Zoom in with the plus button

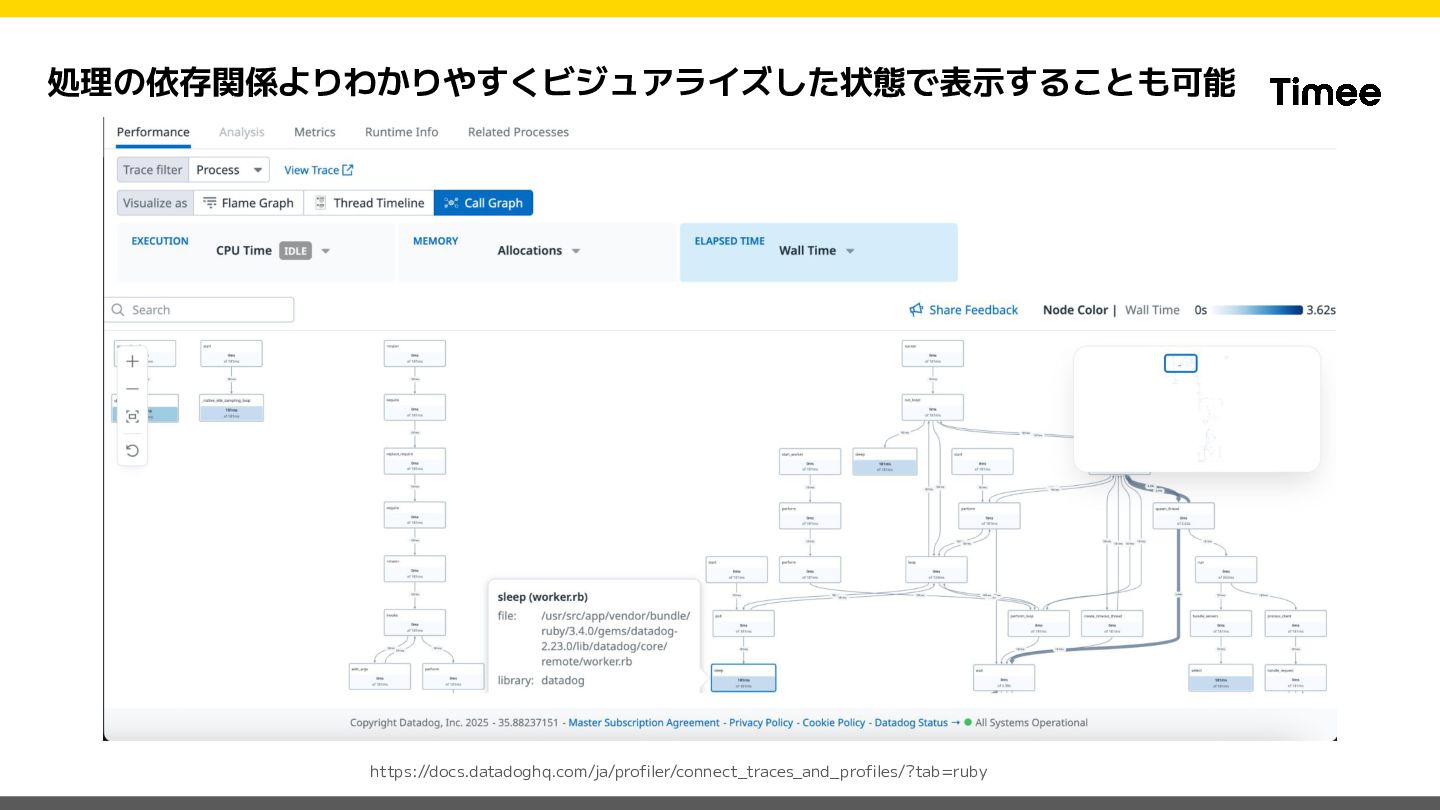[132, 361]
